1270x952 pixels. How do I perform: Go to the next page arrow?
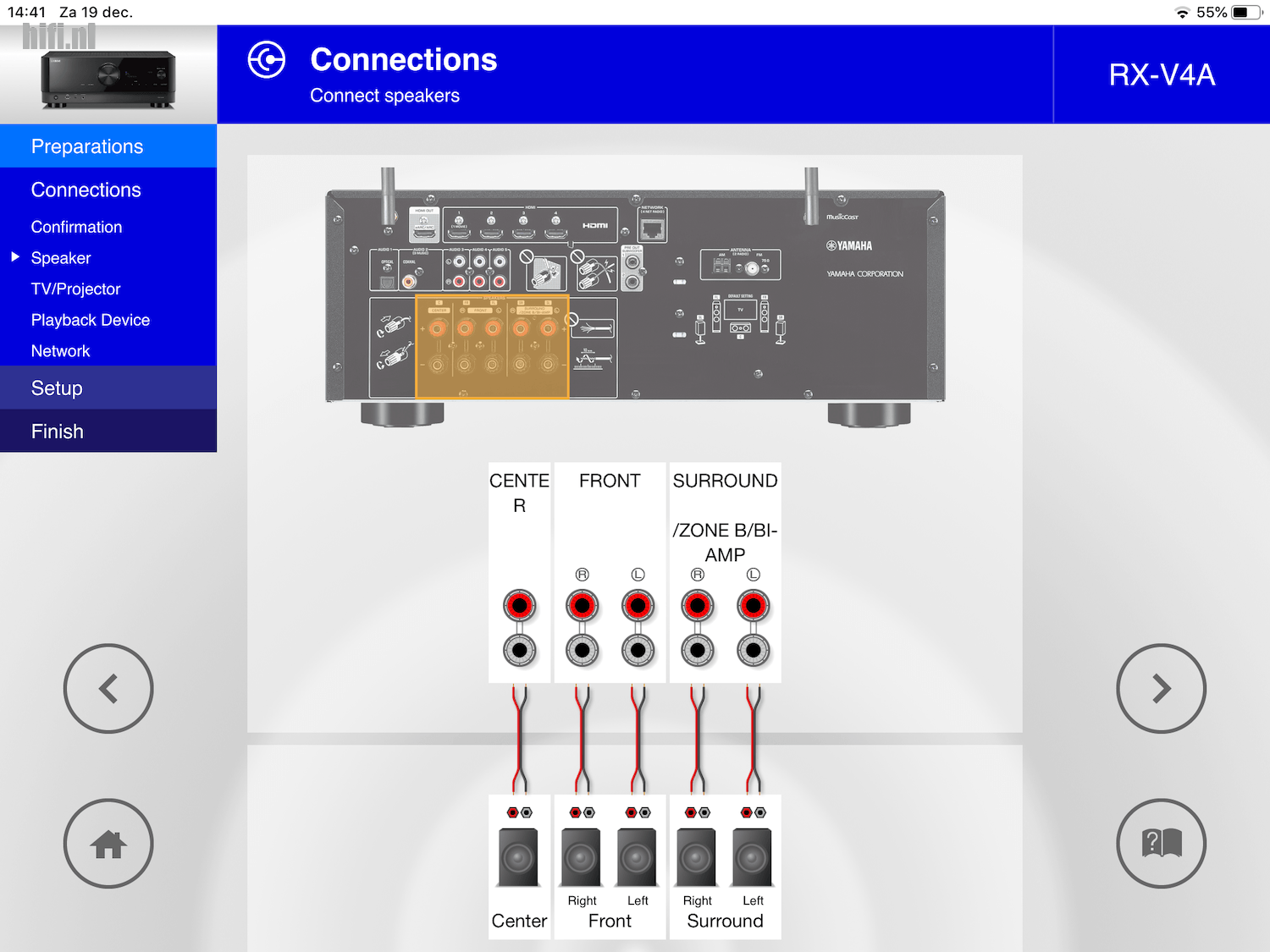[1162, 689]
